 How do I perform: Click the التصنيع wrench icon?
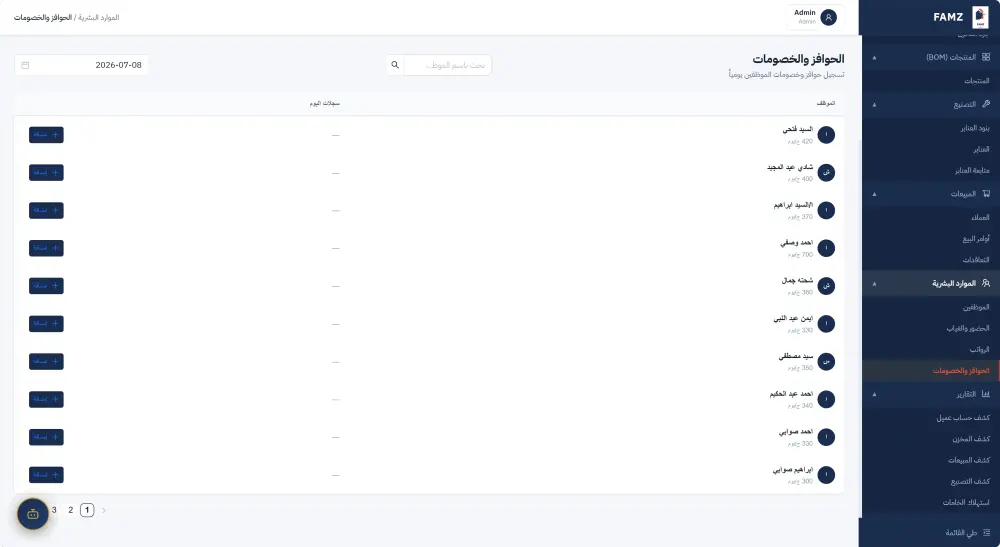click(986, 104)
